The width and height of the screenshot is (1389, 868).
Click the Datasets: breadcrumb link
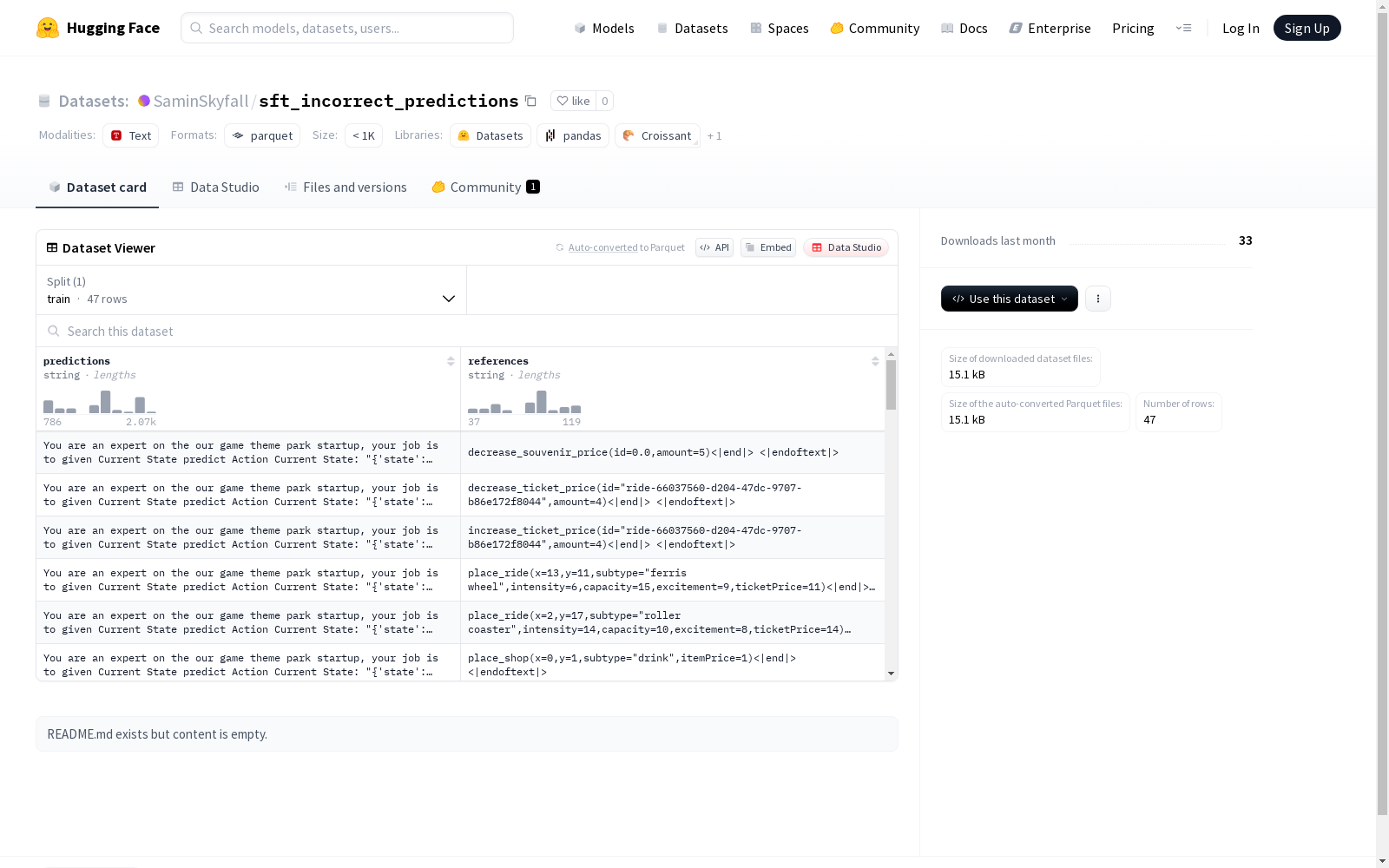[94, 101]
